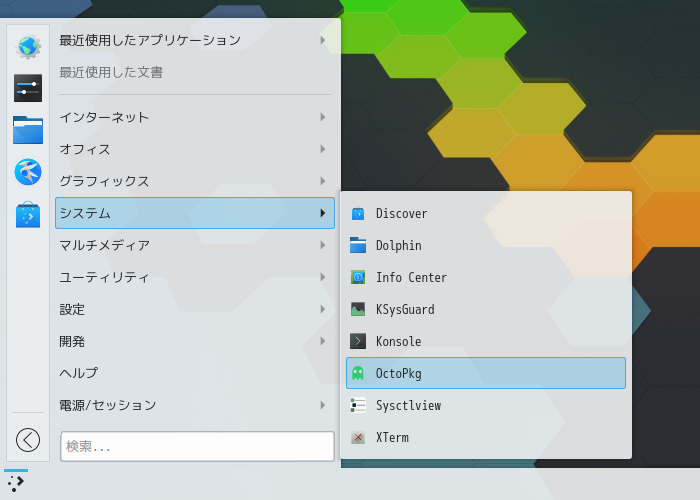
Task: Expand the 開発 category arrow
Action: [x=322, y=341]
